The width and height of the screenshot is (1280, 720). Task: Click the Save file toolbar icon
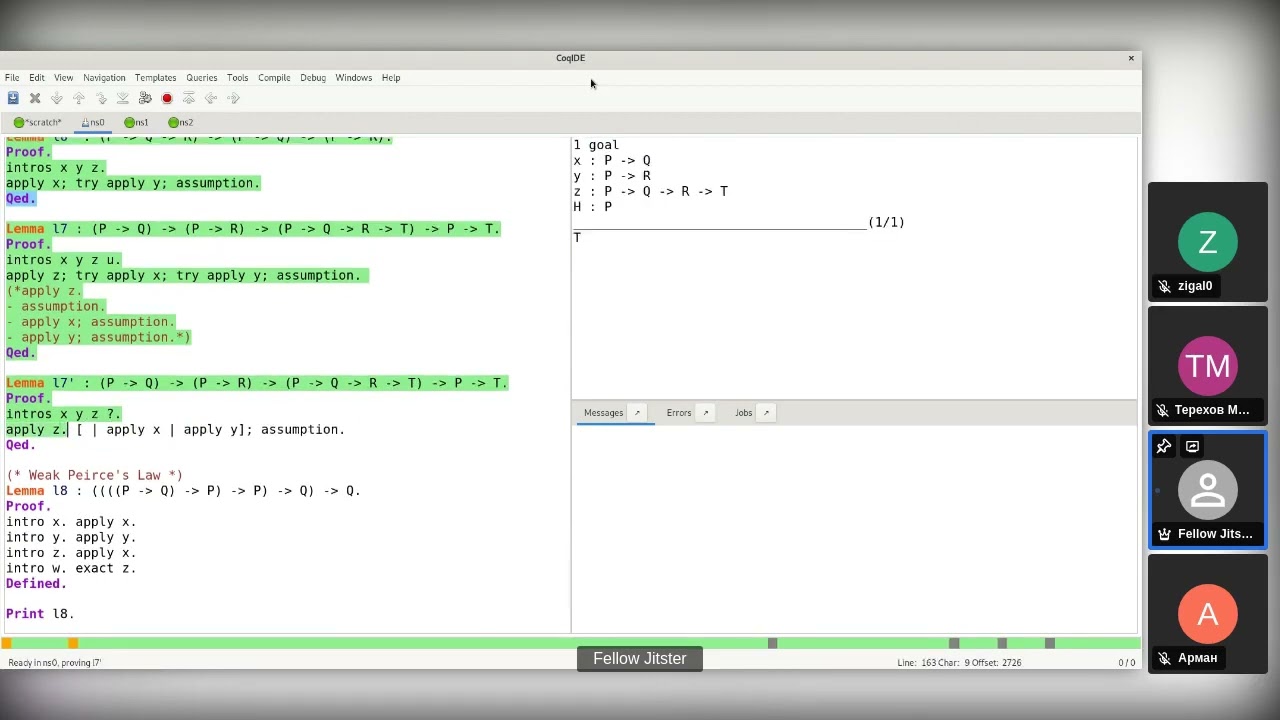pos(13,98)
